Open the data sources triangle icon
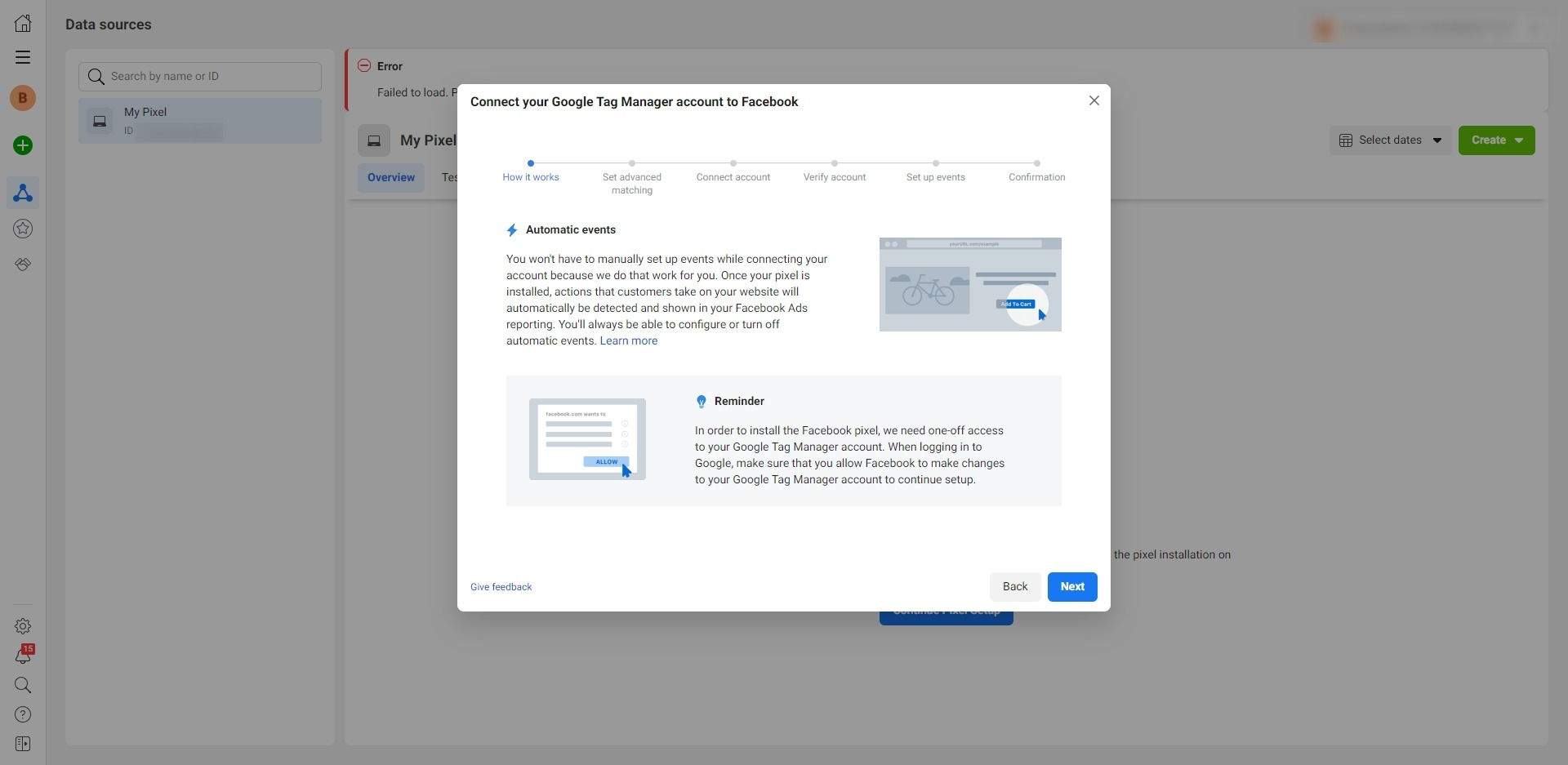This screenshot has height=765, width=1568. tap(23, 193)
